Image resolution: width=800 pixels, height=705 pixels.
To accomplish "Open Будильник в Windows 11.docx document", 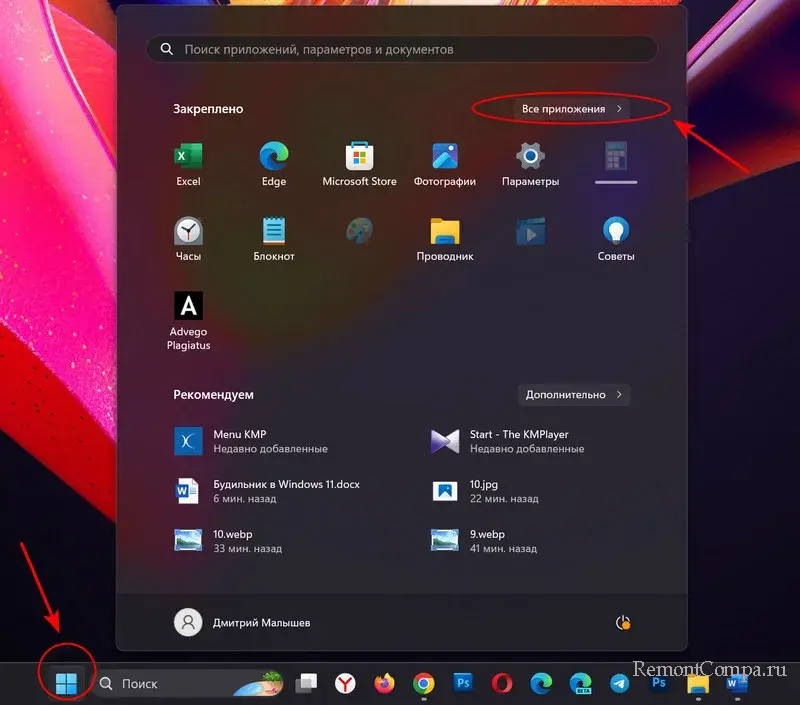I will click(x=267, y=491).
